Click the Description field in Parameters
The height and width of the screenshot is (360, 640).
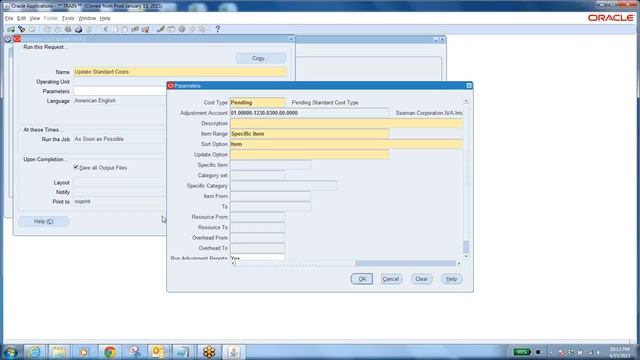pyautogui.click(x=347, y=123)
